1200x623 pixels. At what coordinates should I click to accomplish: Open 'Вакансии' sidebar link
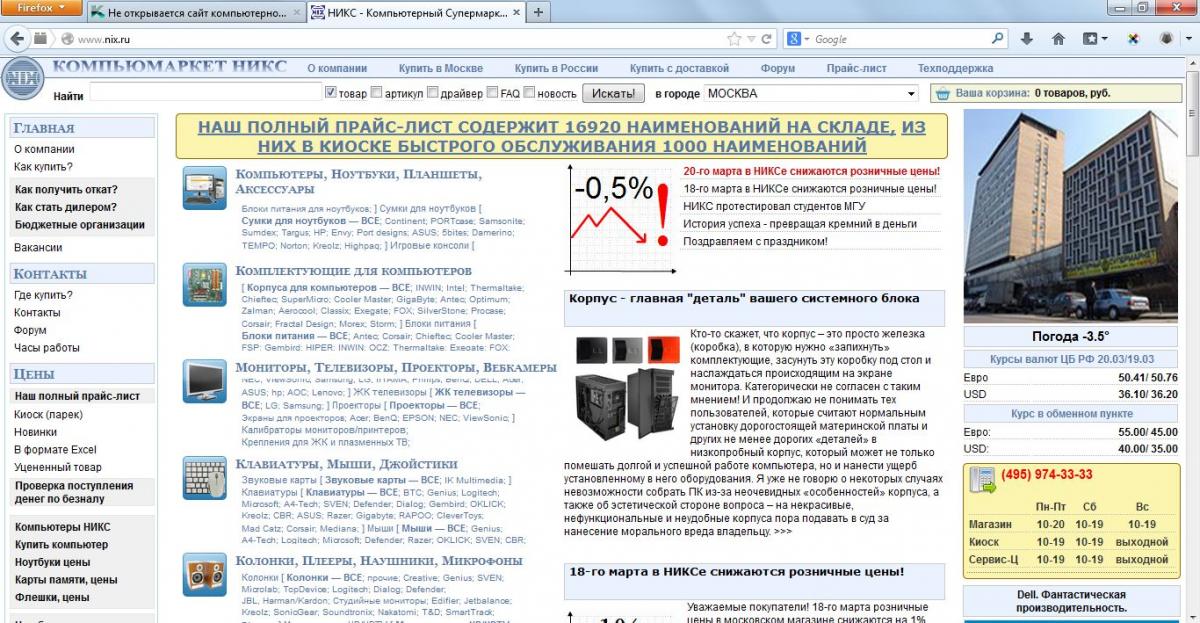[38, 247]
